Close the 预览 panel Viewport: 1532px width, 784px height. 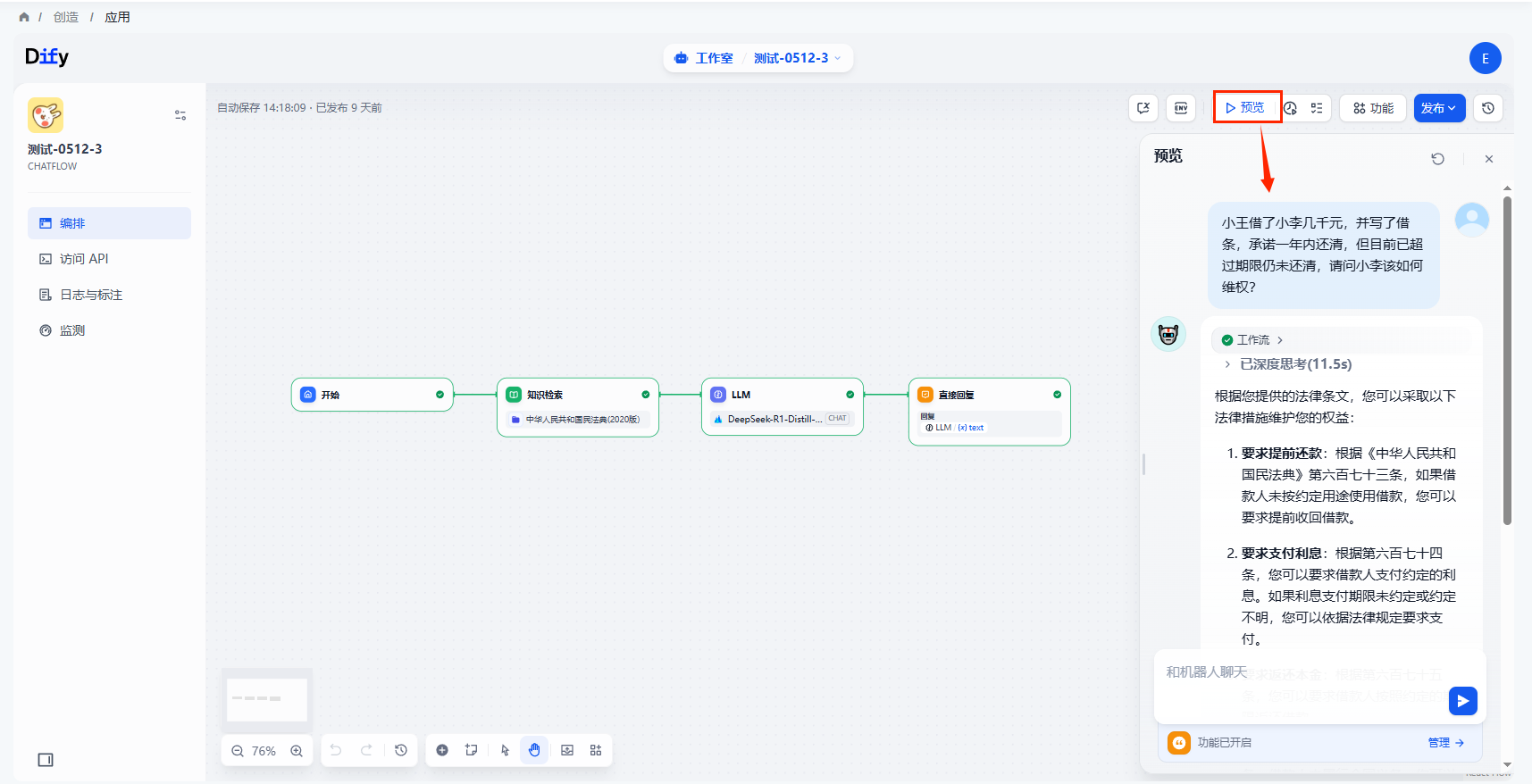tap(1488, 159)
